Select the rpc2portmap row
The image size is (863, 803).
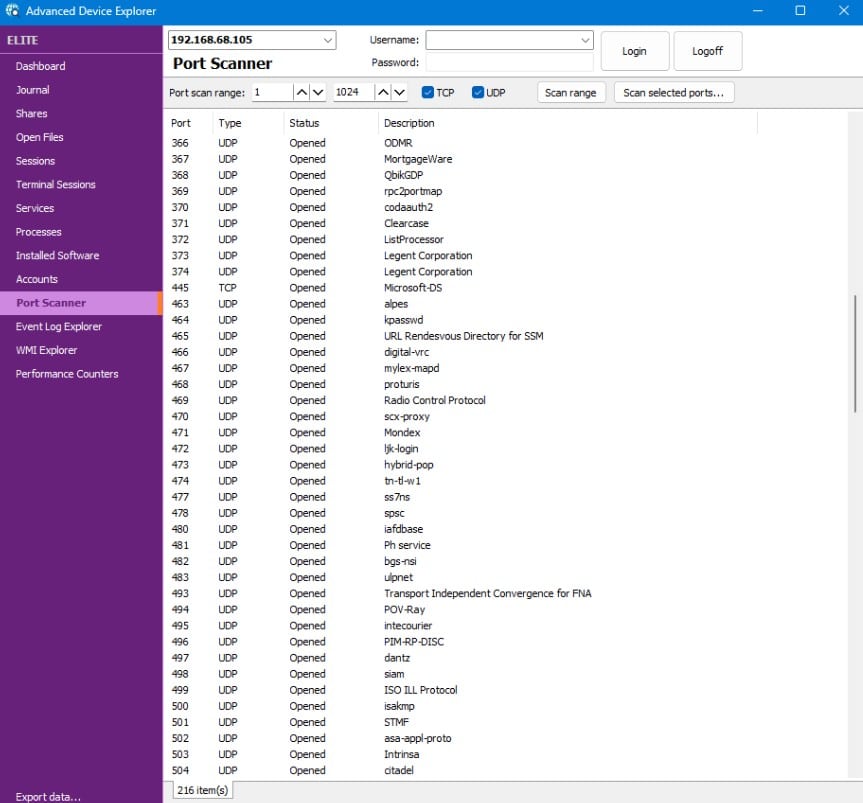461,191
